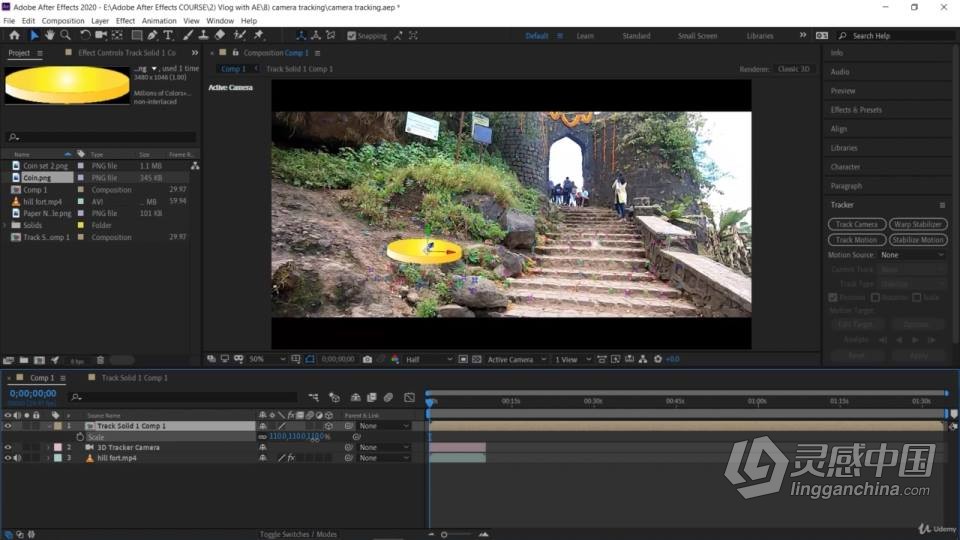Toggle Scale constrain proportions link icon
960x540 pixels.
click(263, 437)
